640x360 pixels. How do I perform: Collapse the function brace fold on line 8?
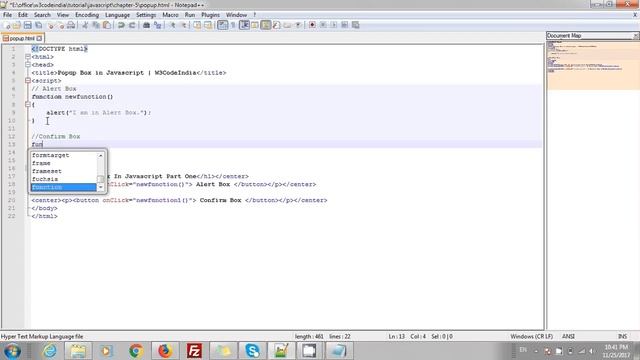pos(28,104)
